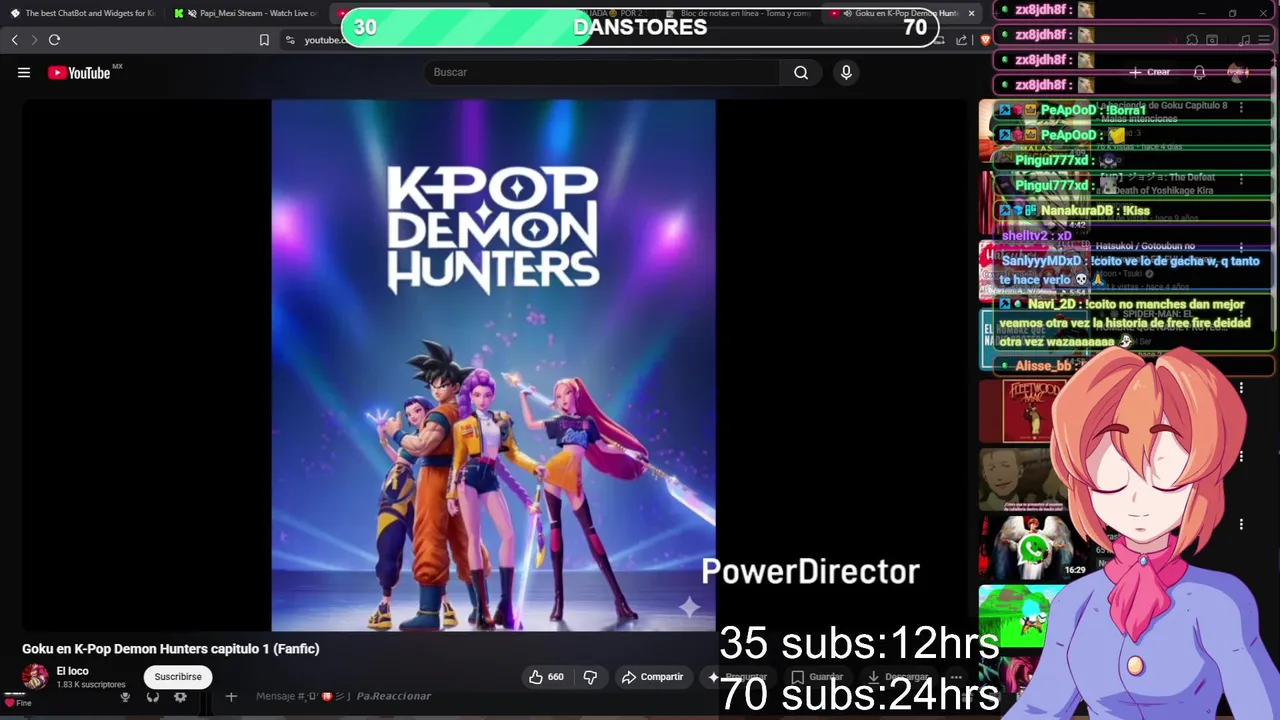Click the Brave shield icon
The height and width of the screenshot is (720, 1280).
[x=985, y=40]
